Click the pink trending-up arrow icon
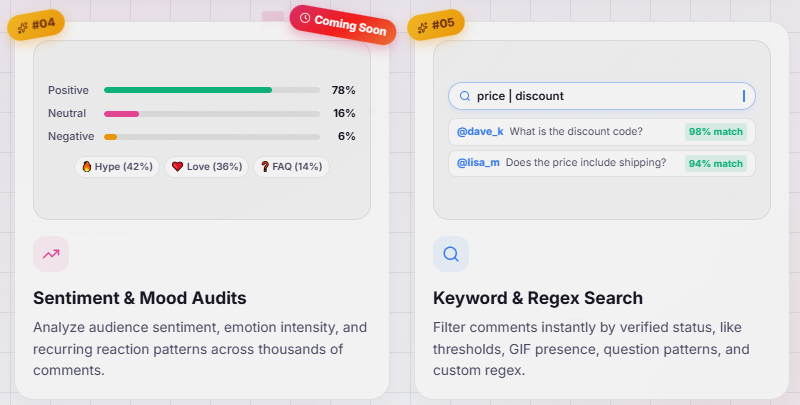 tap(51, 254)
